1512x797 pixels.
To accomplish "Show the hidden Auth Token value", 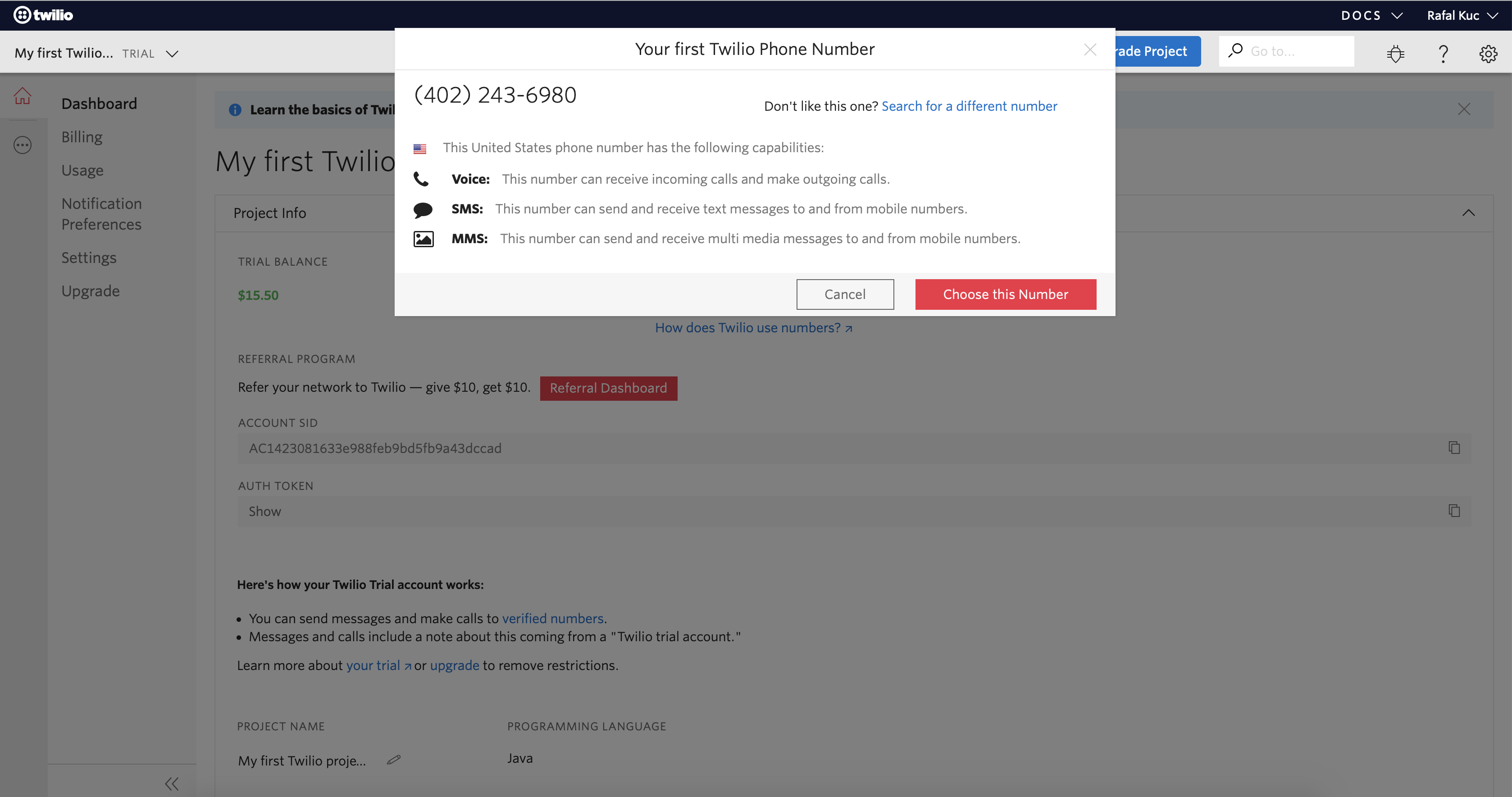I will point(265,510).
